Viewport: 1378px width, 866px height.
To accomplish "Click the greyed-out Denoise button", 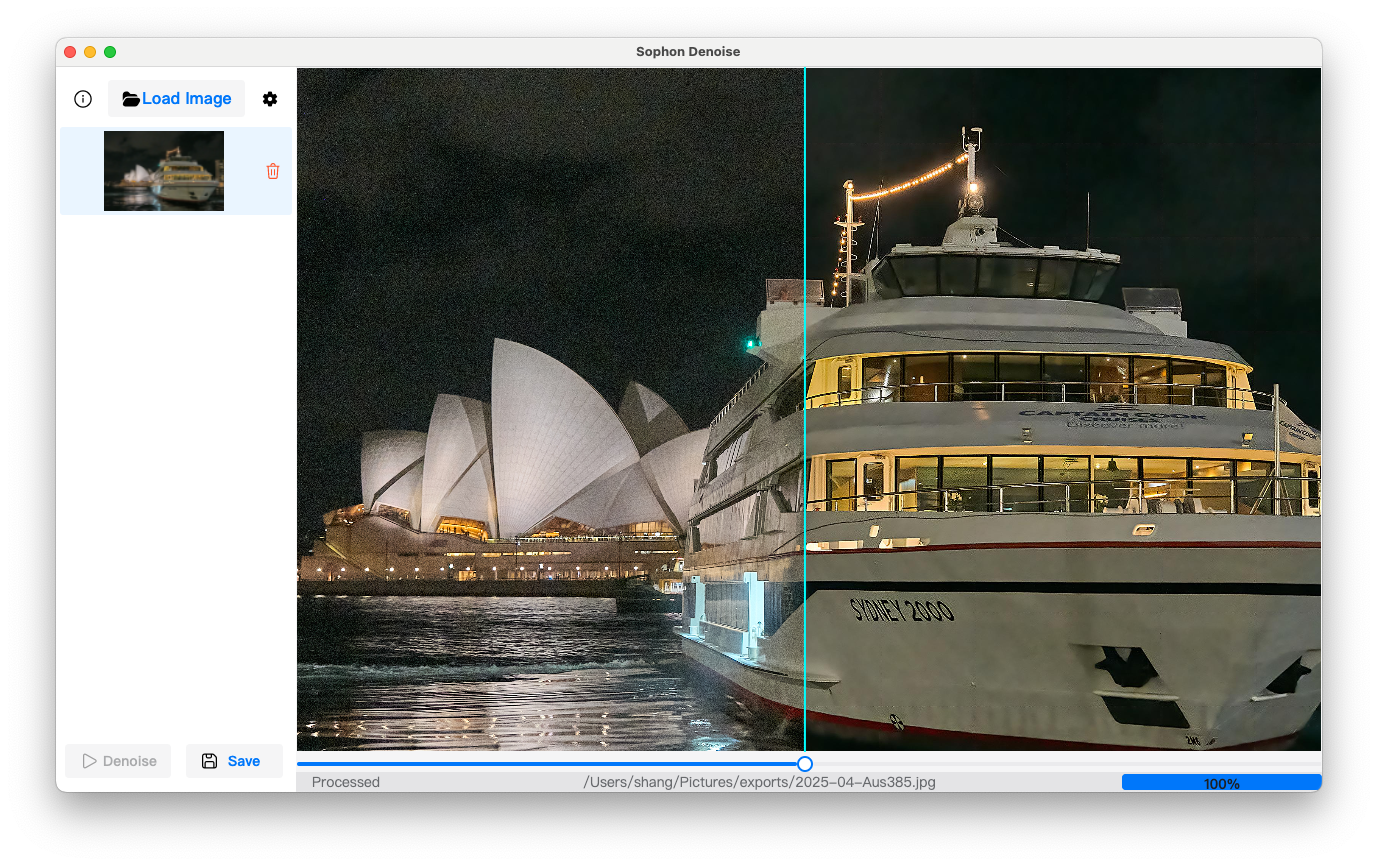I will click(118, 761).
